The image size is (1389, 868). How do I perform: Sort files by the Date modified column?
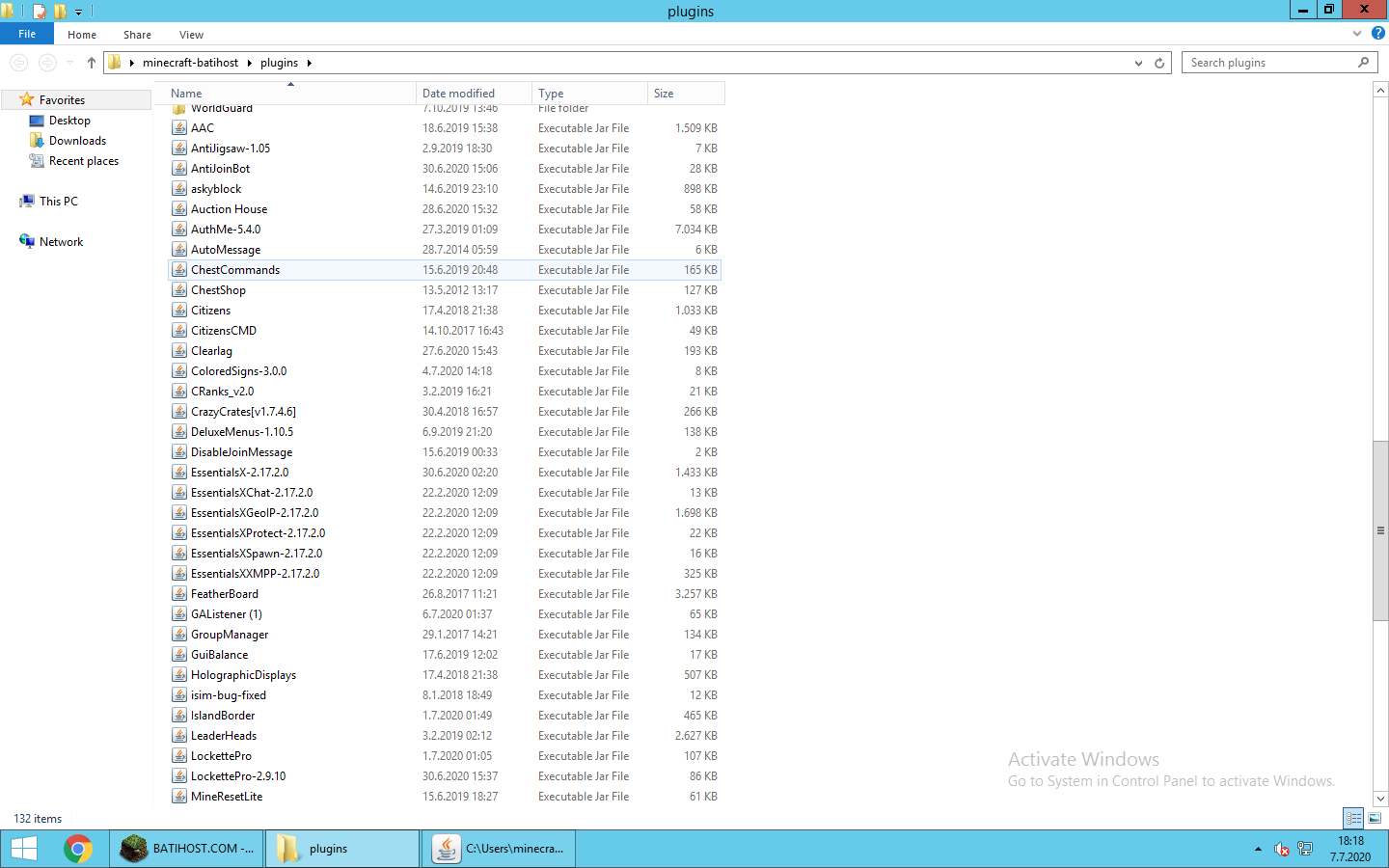coord(475,94)
